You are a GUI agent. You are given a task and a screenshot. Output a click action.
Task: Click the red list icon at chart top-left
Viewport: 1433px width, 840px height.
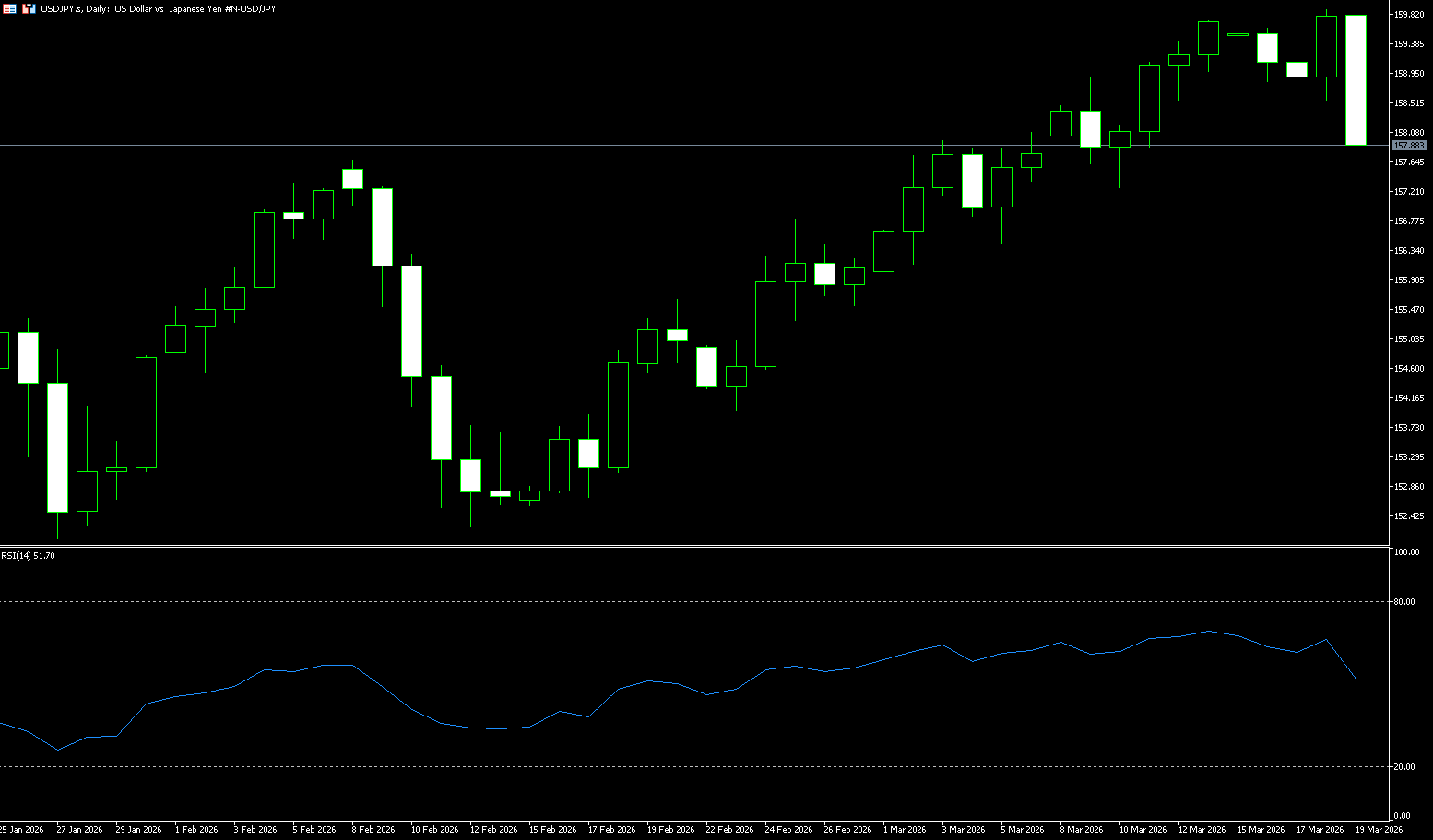9,8
